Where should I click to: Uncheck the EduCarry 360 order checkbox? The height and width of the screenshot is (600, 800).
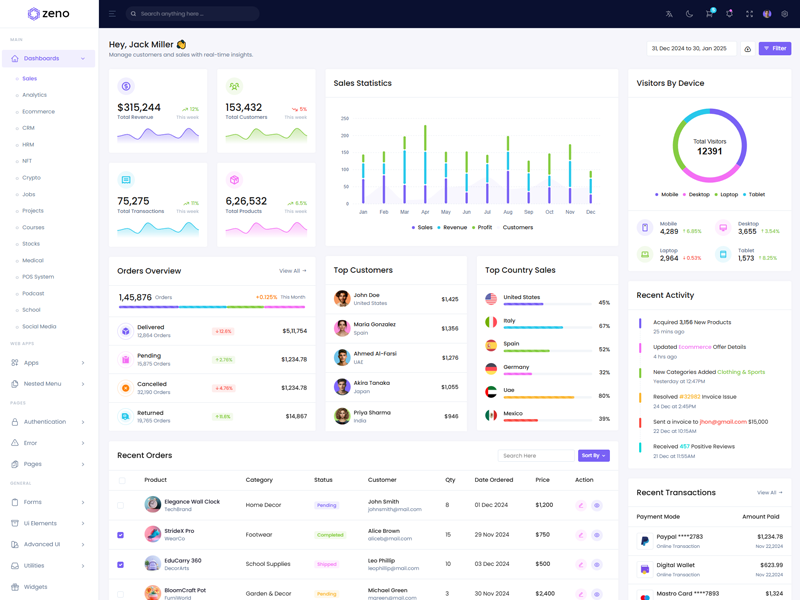pyautogui.click(x=121, y=564)
